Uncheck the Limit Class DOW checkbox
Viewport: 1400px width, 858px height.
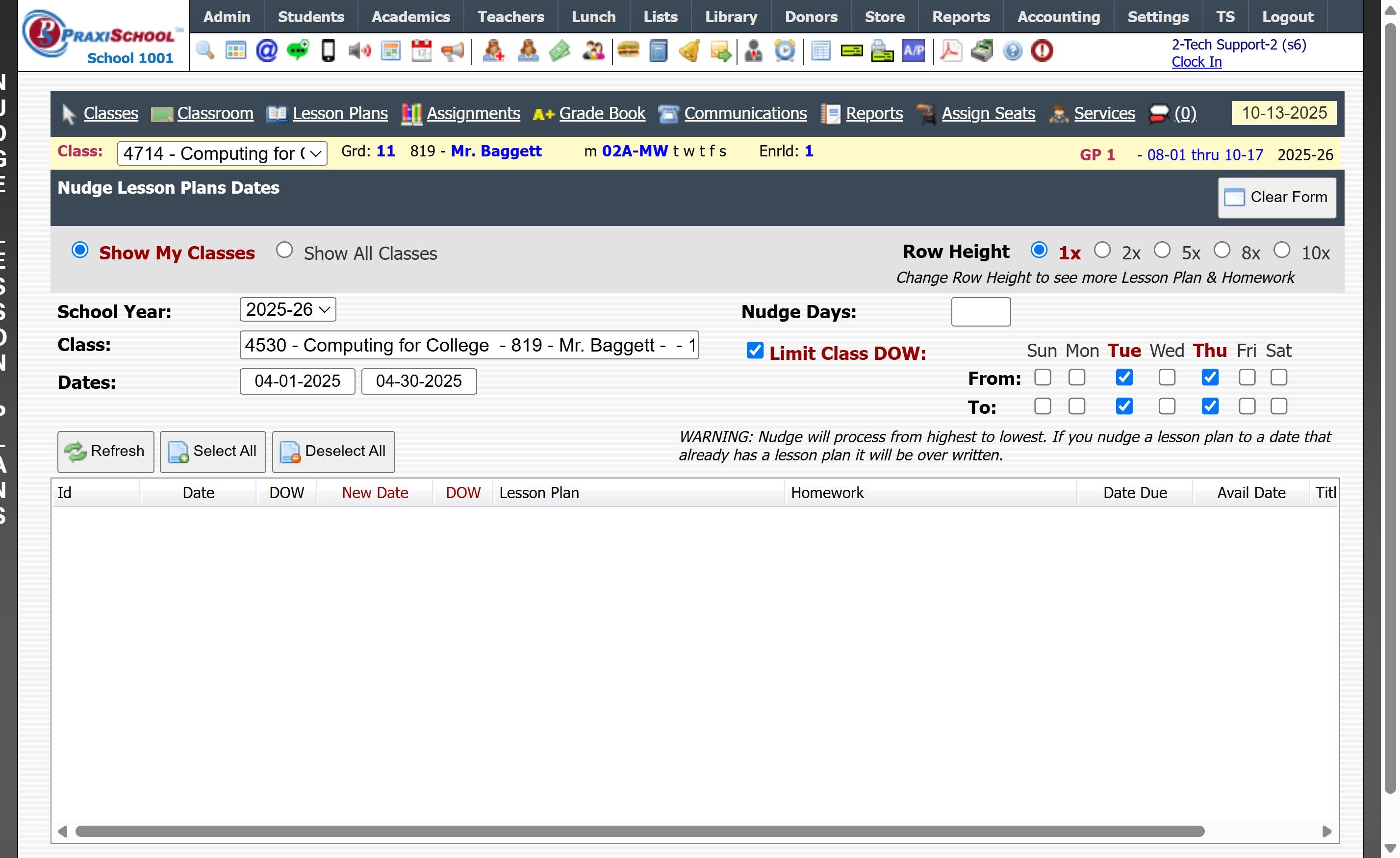point(755,351)
